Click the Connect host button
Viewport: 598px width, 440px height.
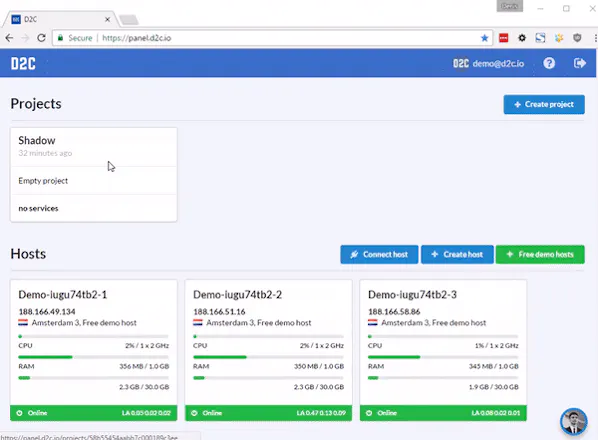point(379,254)
